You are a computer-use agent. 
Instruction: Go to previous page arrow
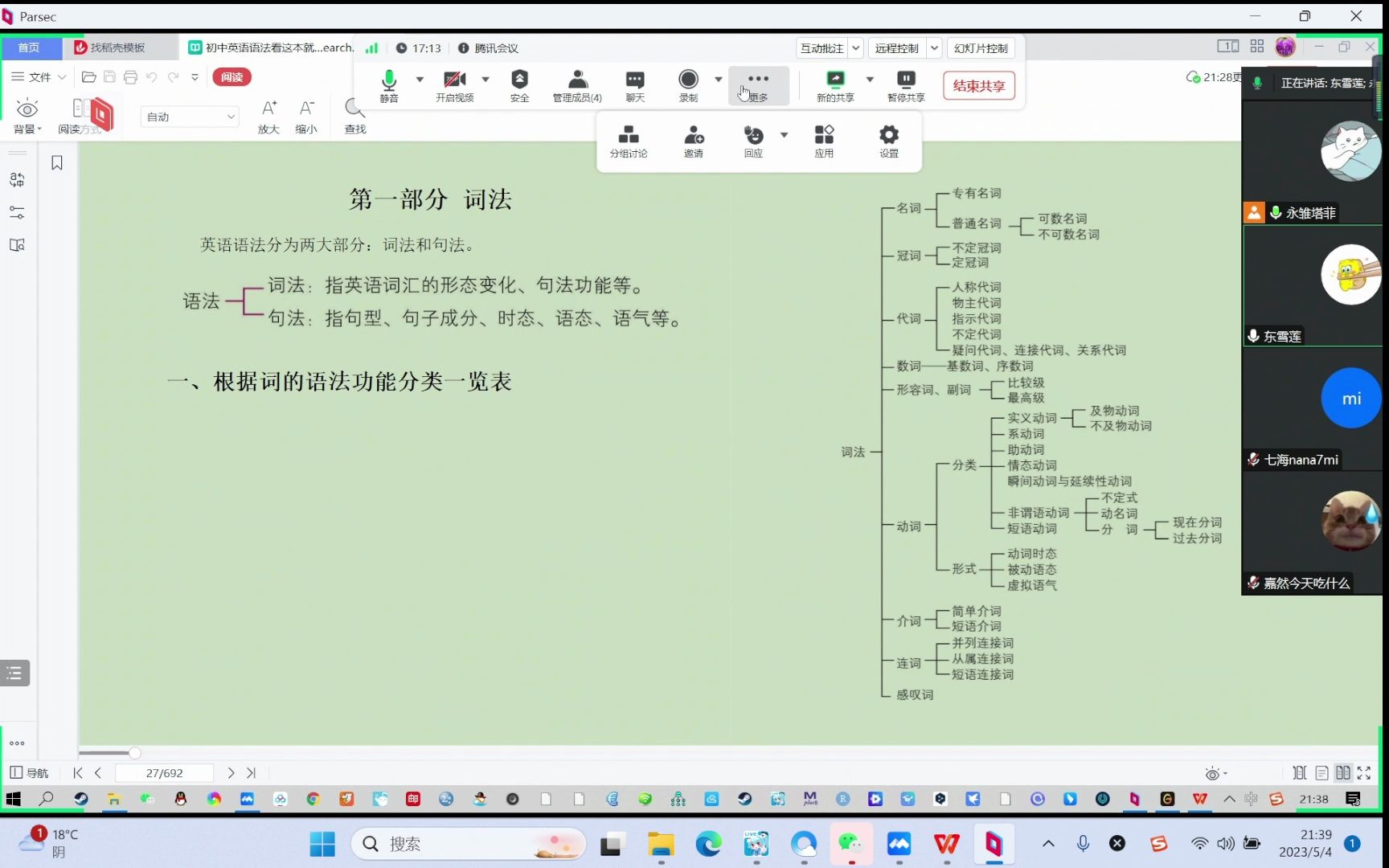point(98,773)
